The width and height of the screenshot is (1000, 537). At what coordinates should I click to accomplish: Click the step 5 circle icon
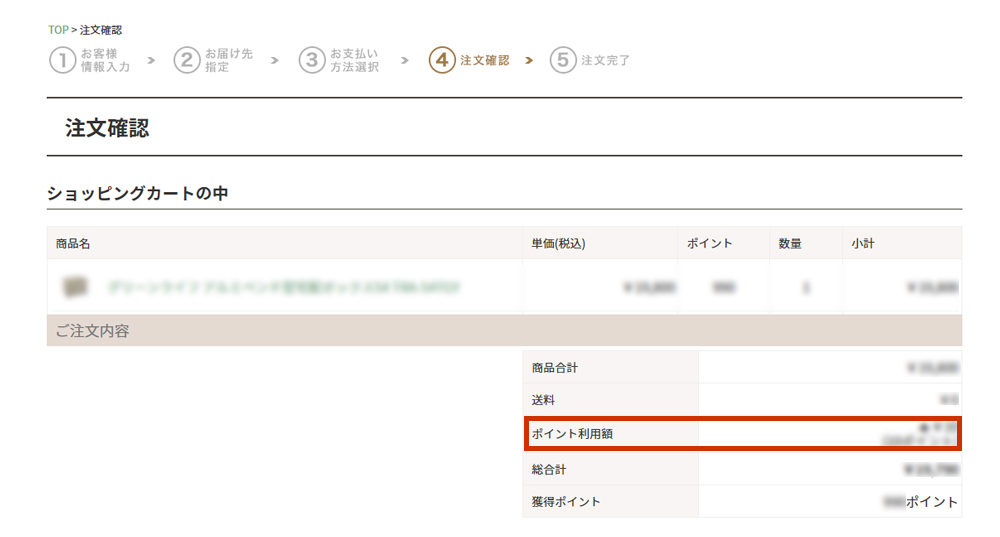[563, 60]
